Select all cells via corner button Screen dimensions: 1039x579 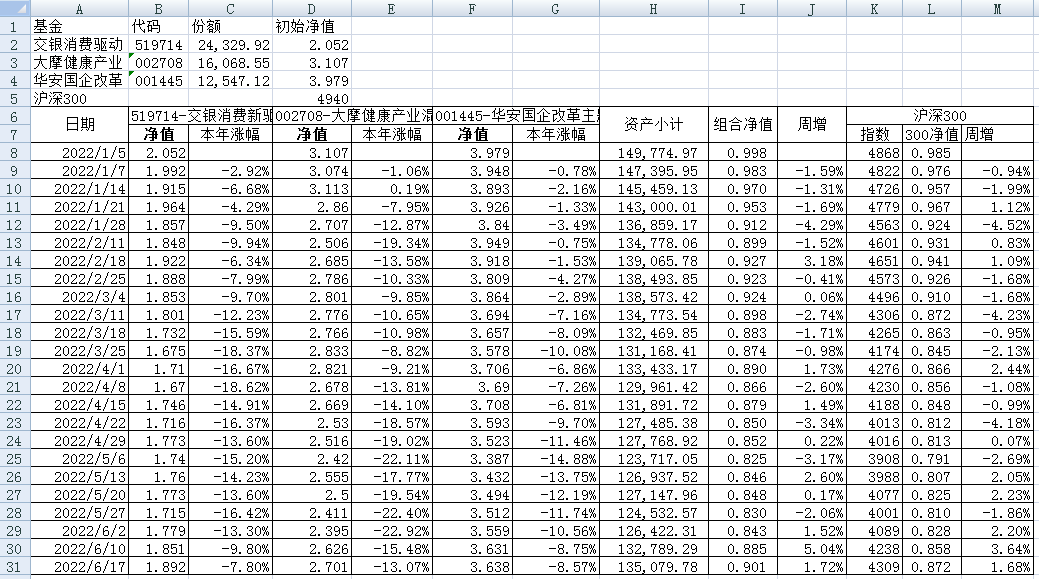tap(15, 8)
